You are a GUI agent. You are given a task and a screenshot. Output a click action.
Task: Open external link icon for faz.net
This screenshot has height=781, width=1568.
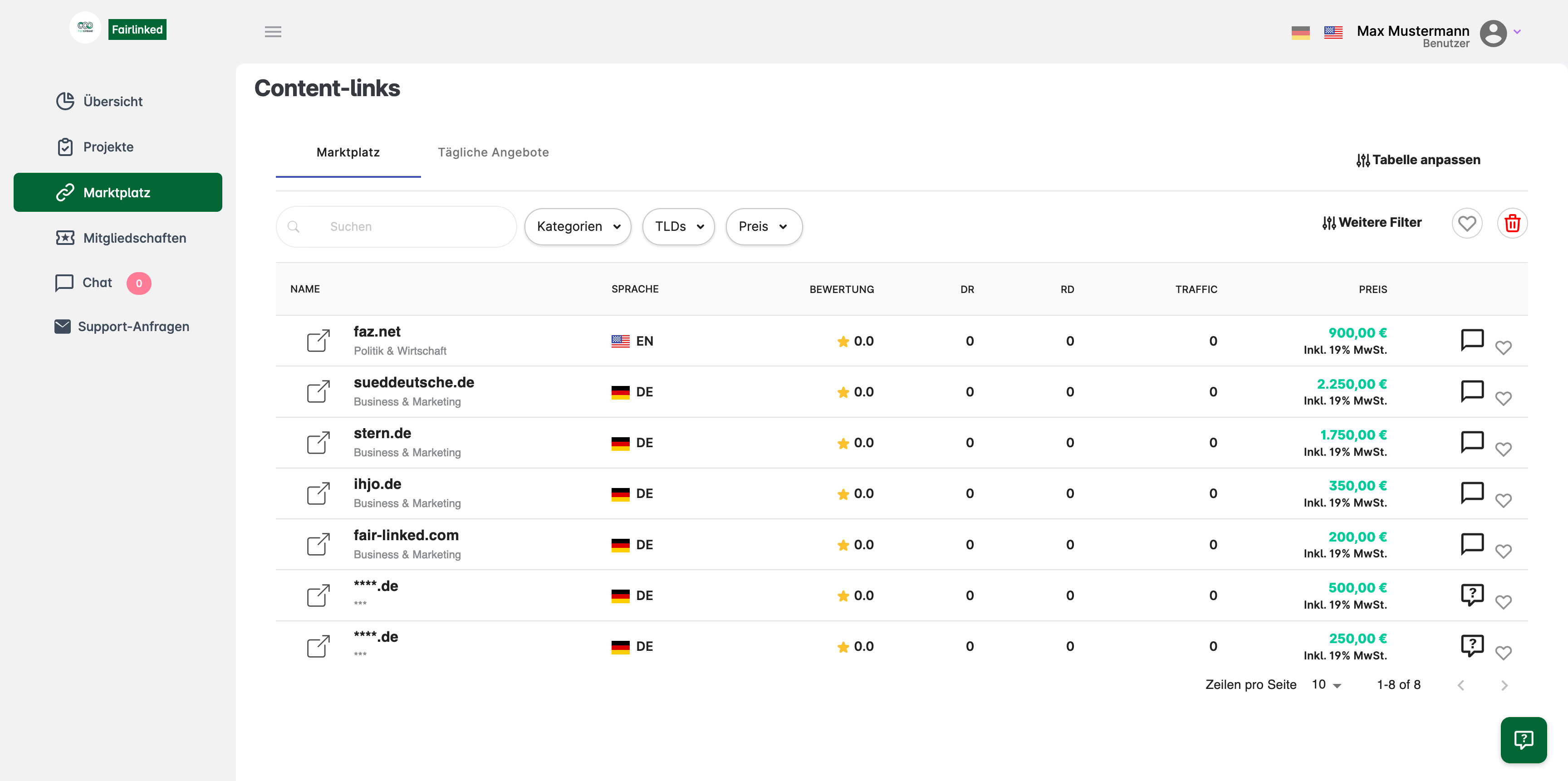[x=318, y=341]
